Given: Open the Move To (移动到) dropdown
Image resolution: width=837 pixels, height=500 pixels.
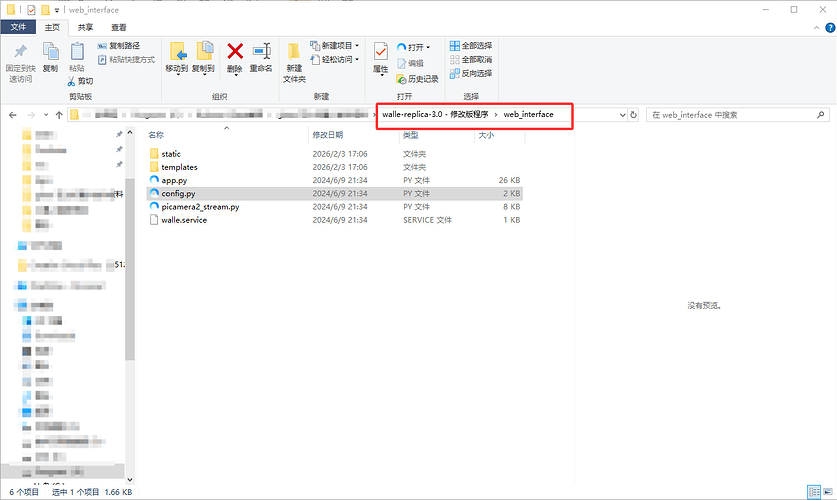Looking at the screenshot, I should [x=177, y=58].
